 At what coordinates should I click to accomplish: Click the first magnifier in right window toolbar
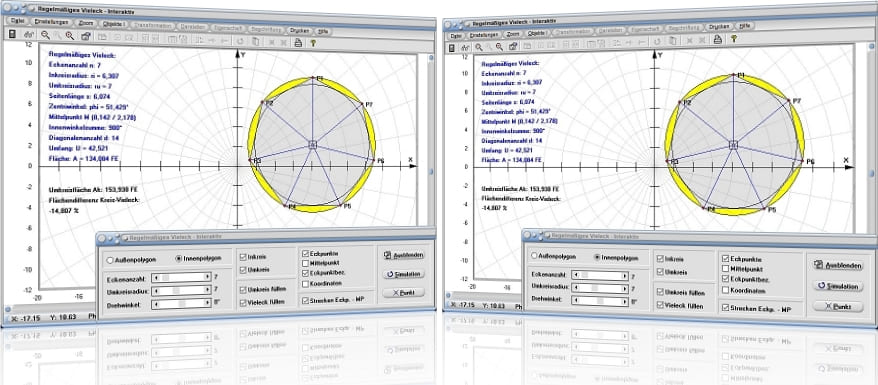tap(479, 47)
